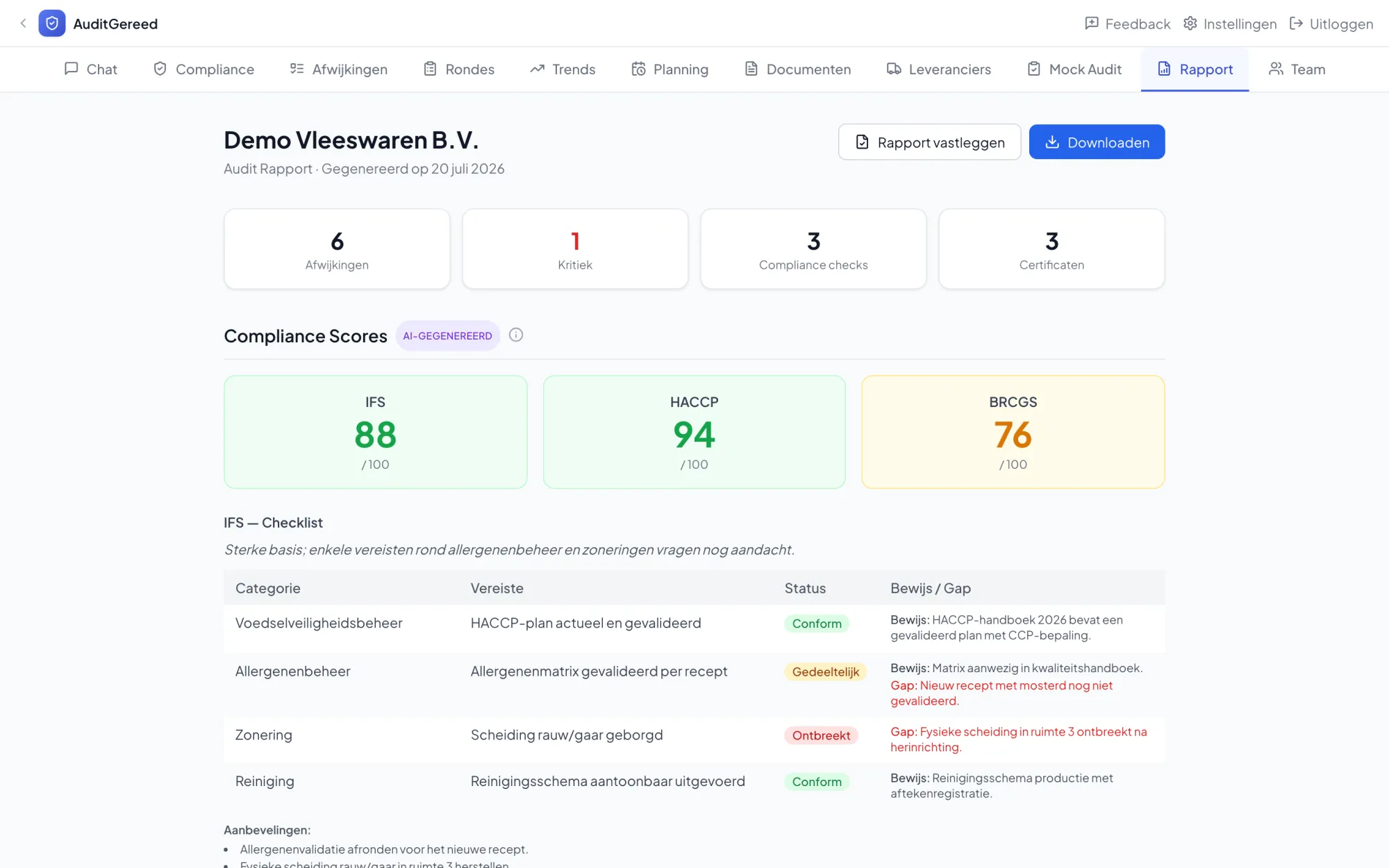Image resolution: width=1389 pixels, height=868 pixels.
Task: Click the Gedeeltelijk status badge
Action: point(826,671)
